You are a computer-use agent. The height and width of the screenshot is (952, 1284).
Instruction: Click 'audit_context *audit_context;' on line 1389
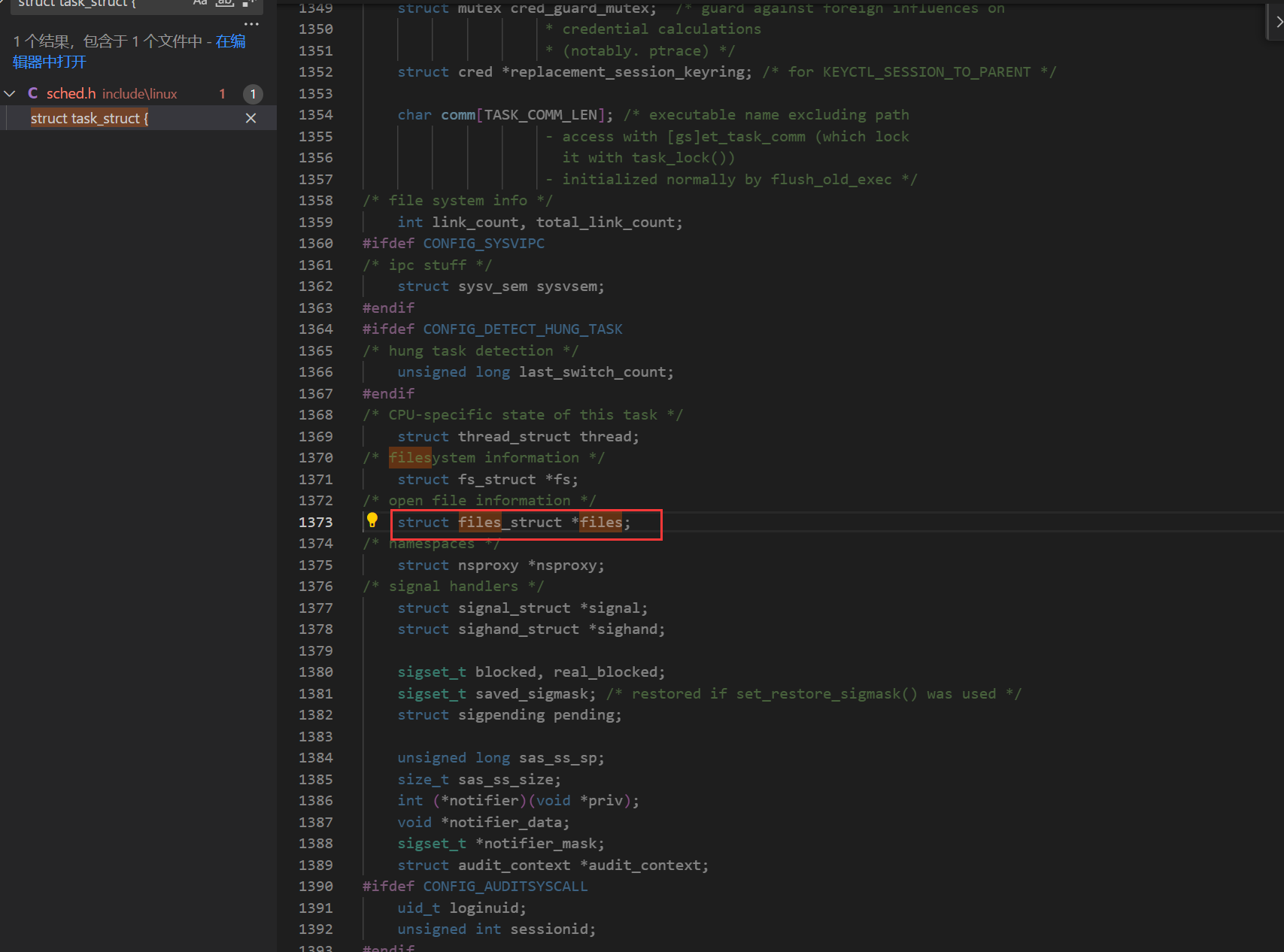(x=583, y=866)
